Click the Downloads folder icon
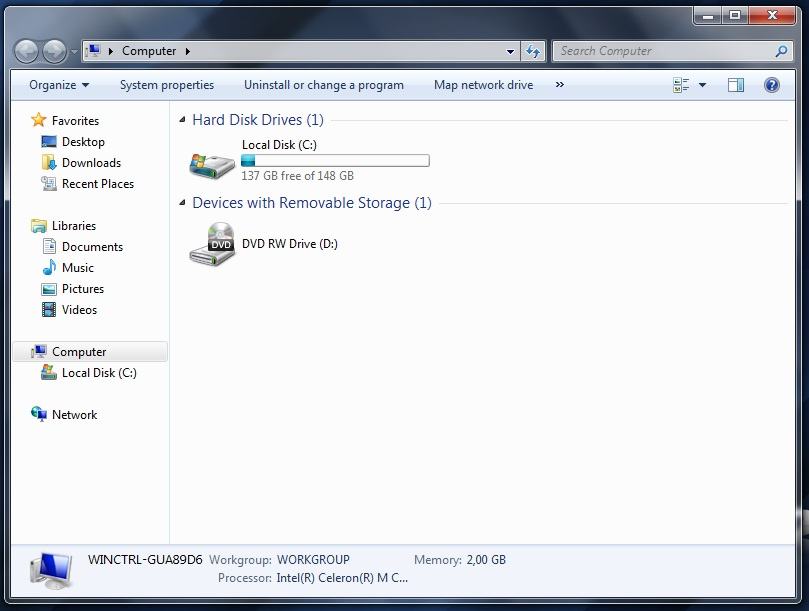 tap(49, 163)
